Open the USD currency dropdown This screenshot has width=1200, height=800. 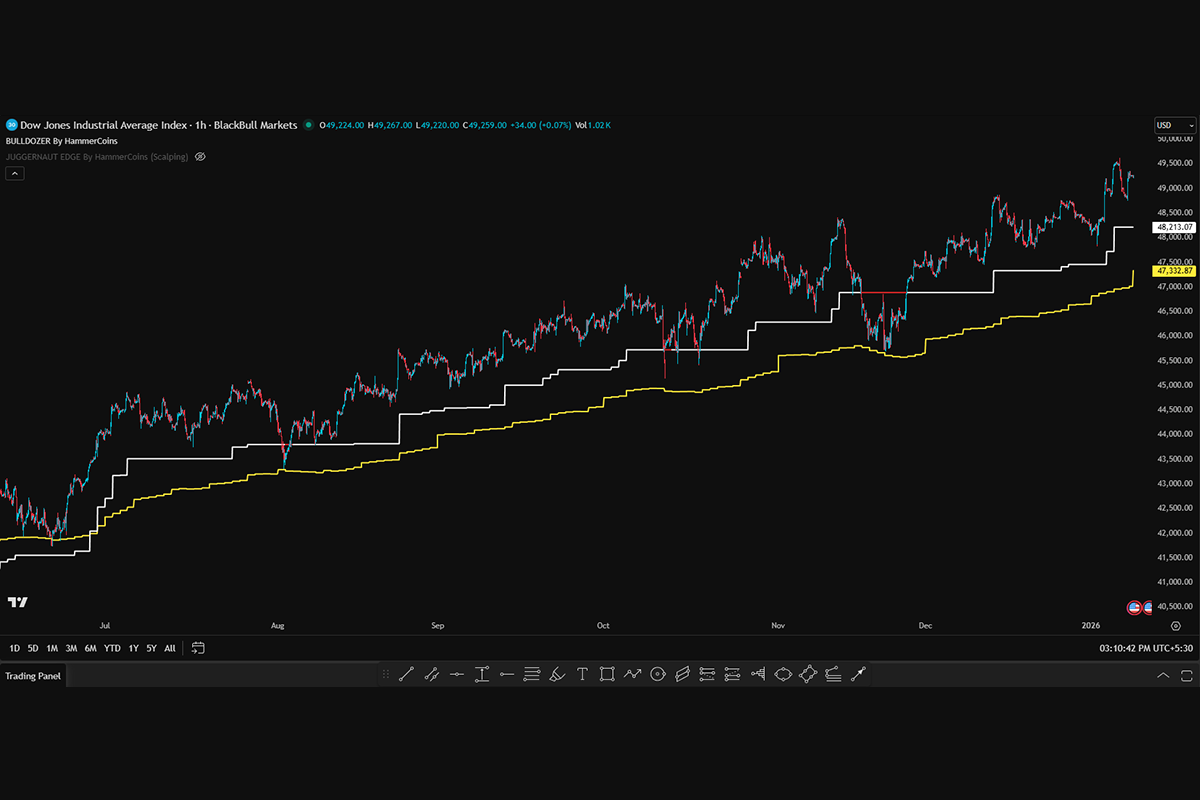(x=1168, y=125)
